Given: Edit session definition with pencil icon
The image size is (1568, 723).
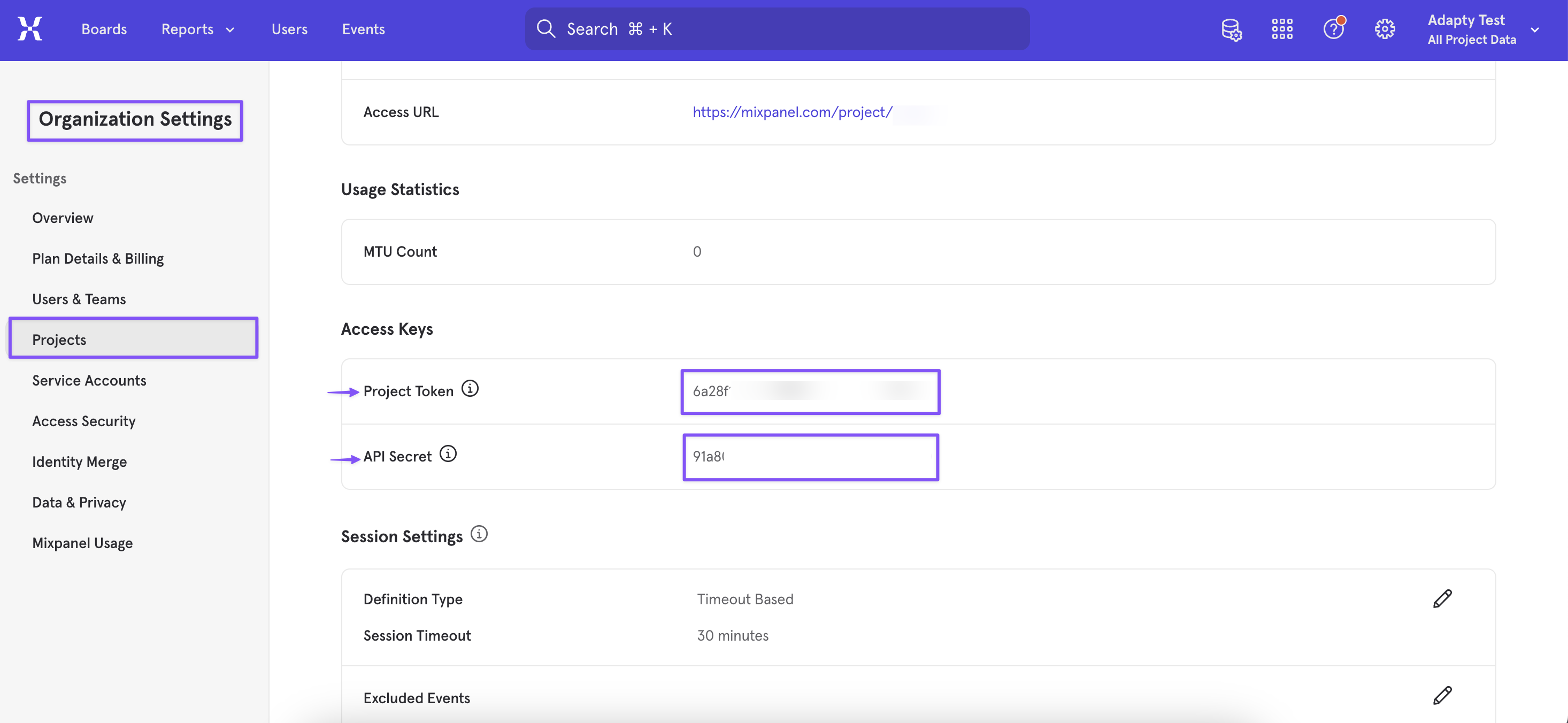Looking at the screenshot, I should click(x=1442, y=599).
